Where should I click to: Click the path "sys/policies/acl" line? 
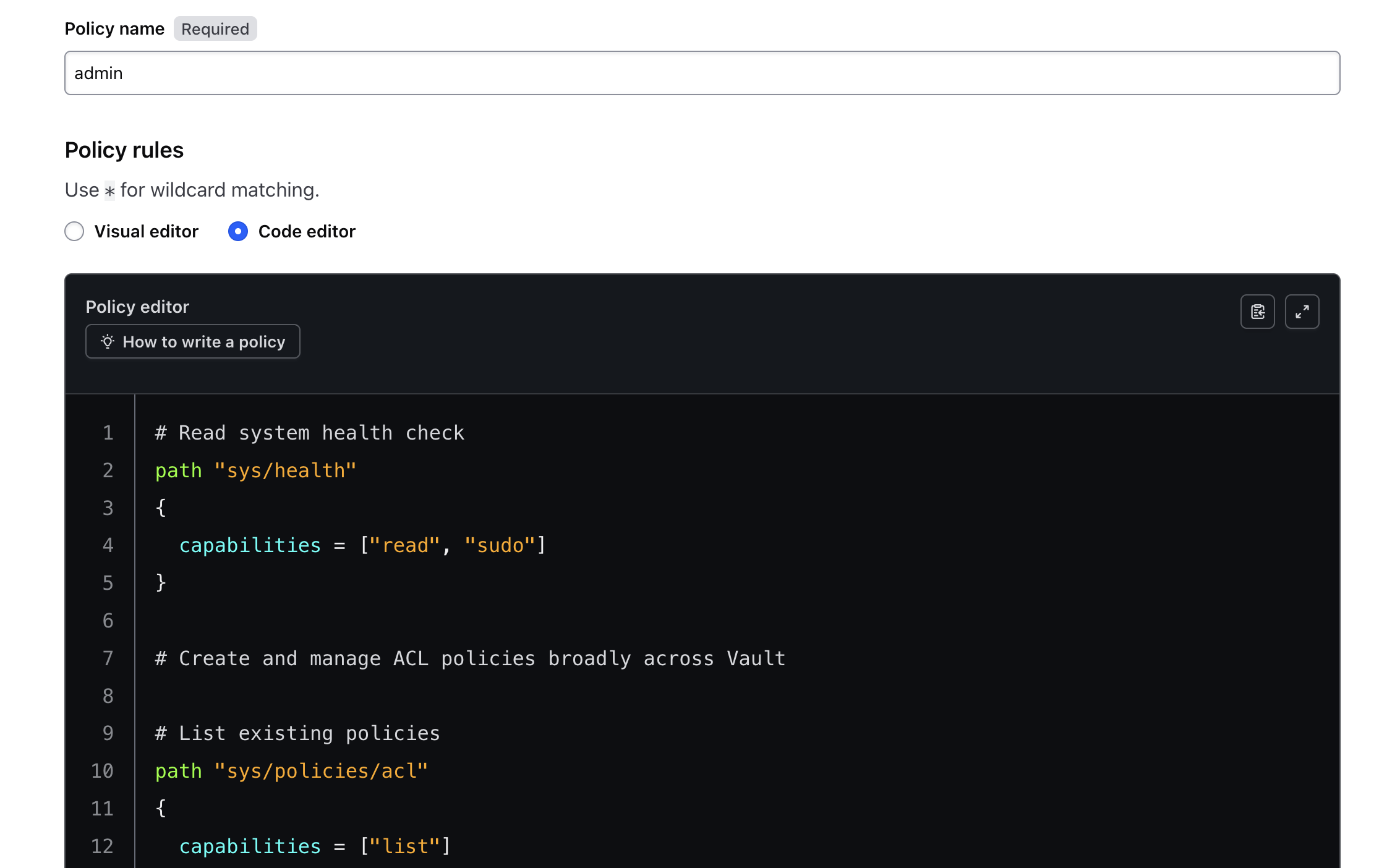(291, 771)
